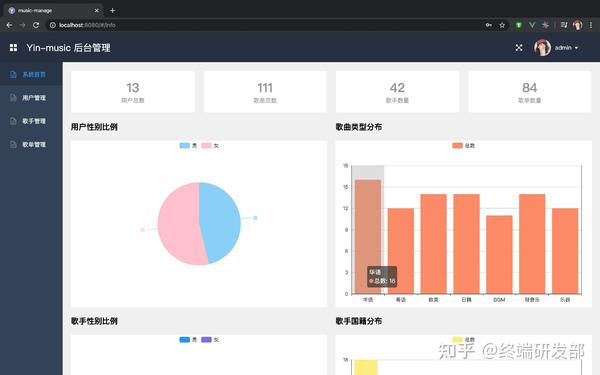Screen dimensions: 600x375
Task: Click the admin avatar picture
Action: (542, 48)
